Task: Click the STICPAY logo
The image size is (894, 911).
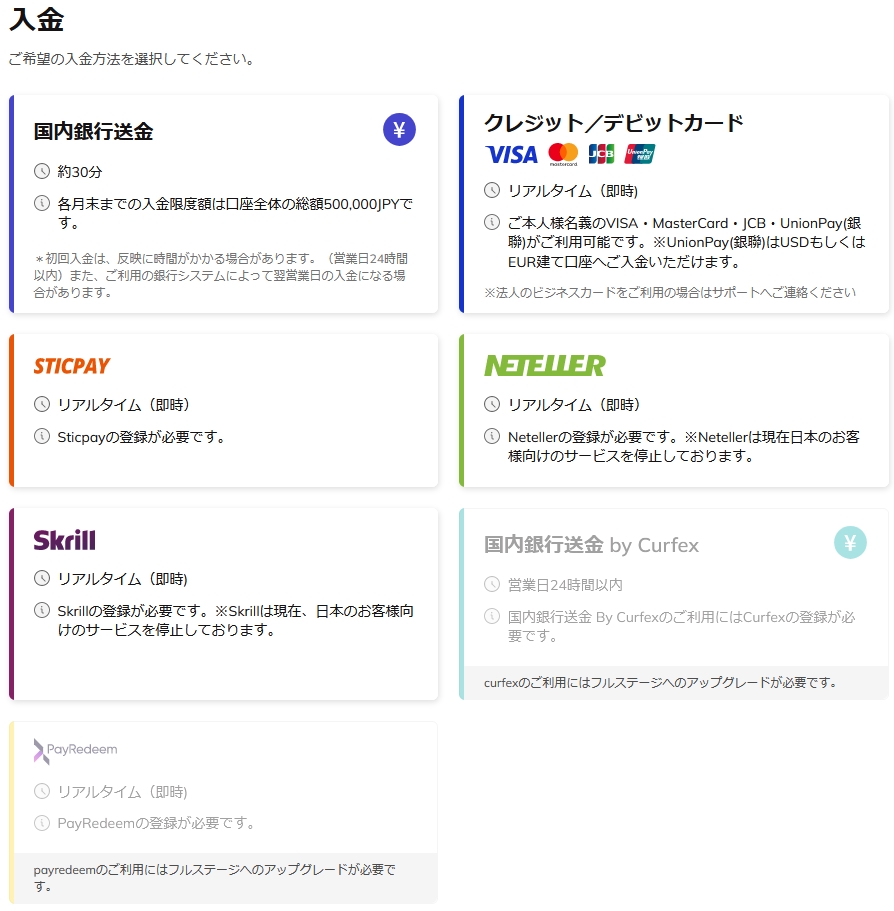Action: click(72, 366)
